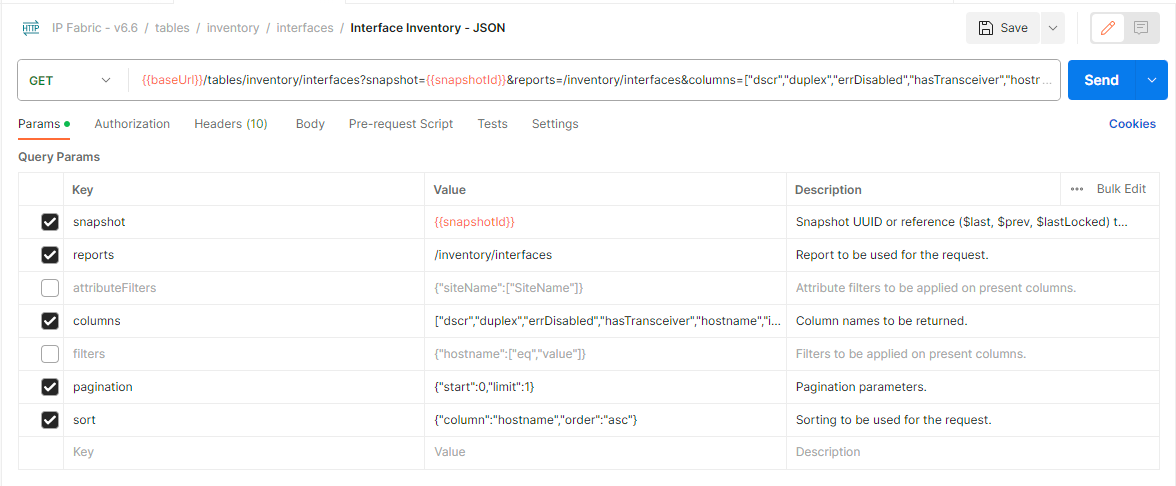This screenshot has width=1176, height=486.
Task: Enable the attributeFilters parameter checkbox
Action: coord(50,288)
